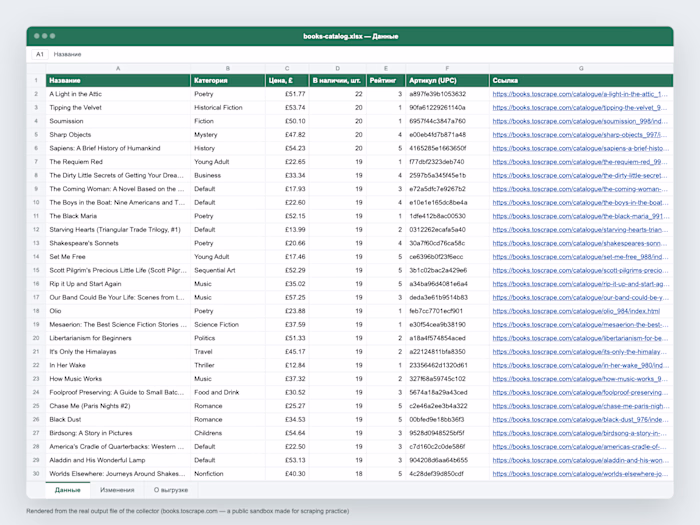Open the sharp-objects catalogue link
The width and height of the screenshot is (700, 525).
580,134
